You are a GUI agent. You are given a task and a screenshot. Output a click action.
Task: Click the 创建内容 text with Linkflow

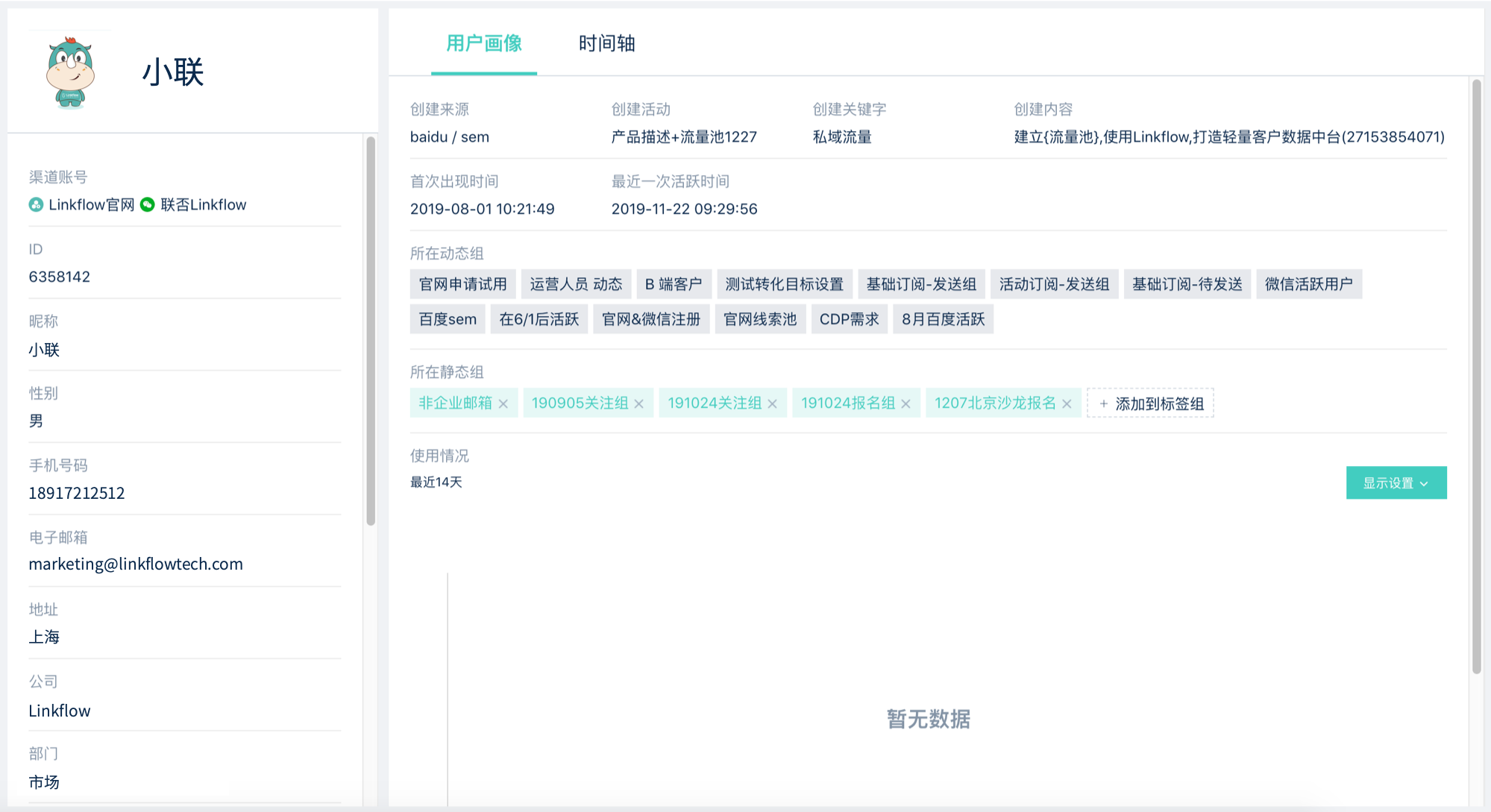point(1229,136)
